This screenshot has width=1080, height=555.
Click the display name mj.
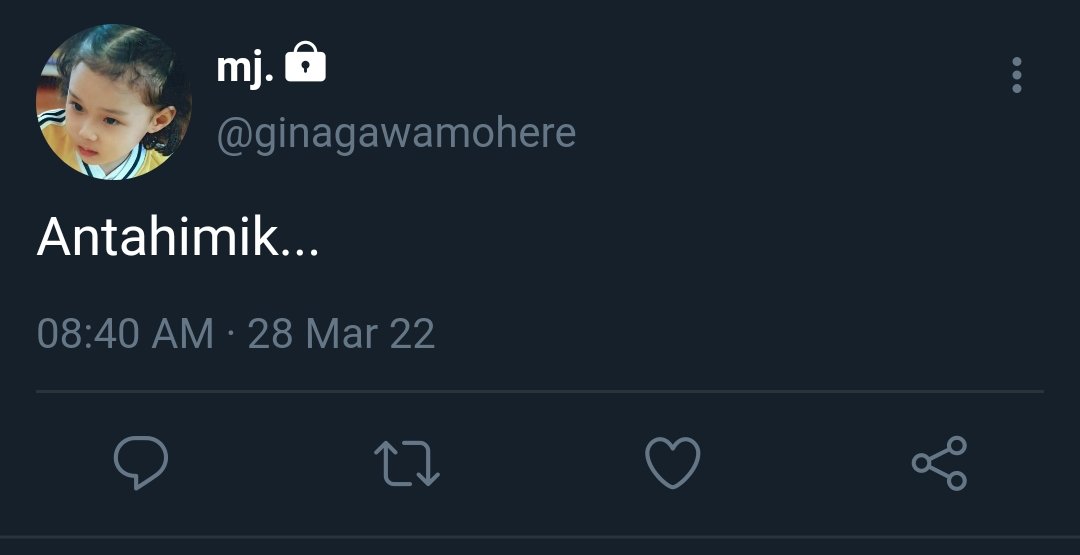pos(245,68)
